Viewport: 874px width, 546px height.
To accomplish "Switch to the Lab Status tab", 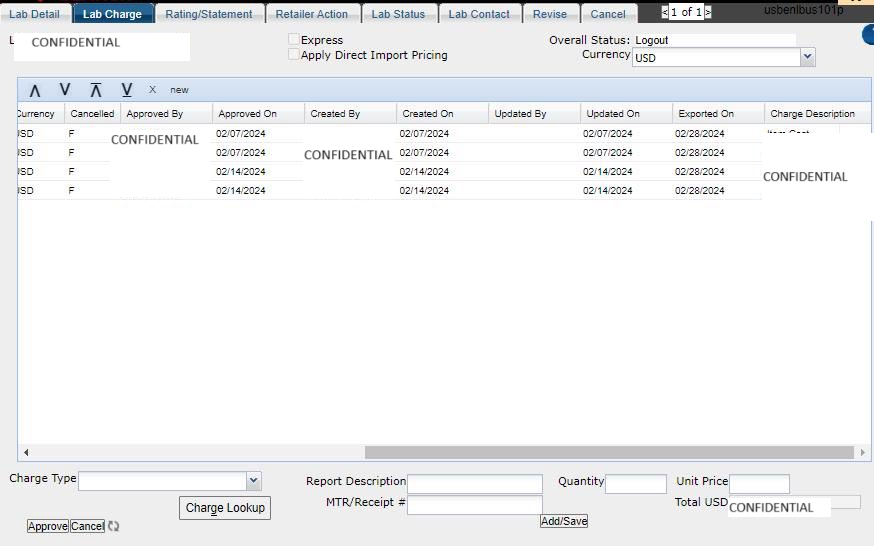I will [x=398, y=14].
